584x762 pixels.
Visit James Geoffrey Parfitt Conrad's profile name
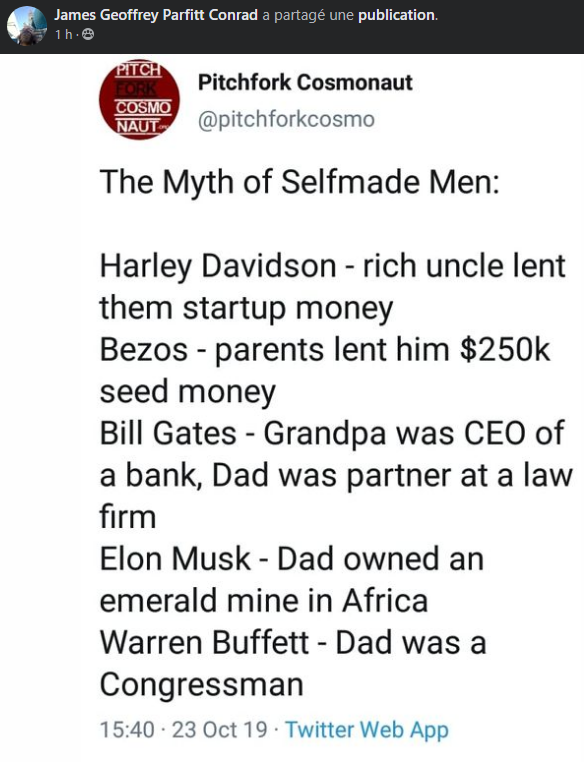[156, 15]
